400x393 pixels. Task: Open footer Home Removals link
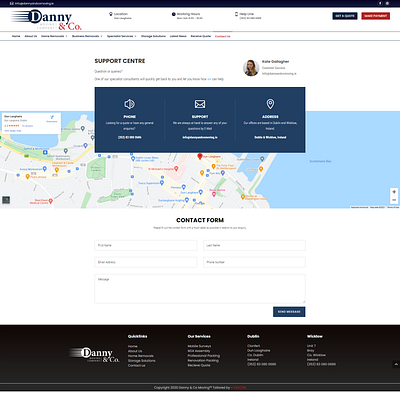141,356
